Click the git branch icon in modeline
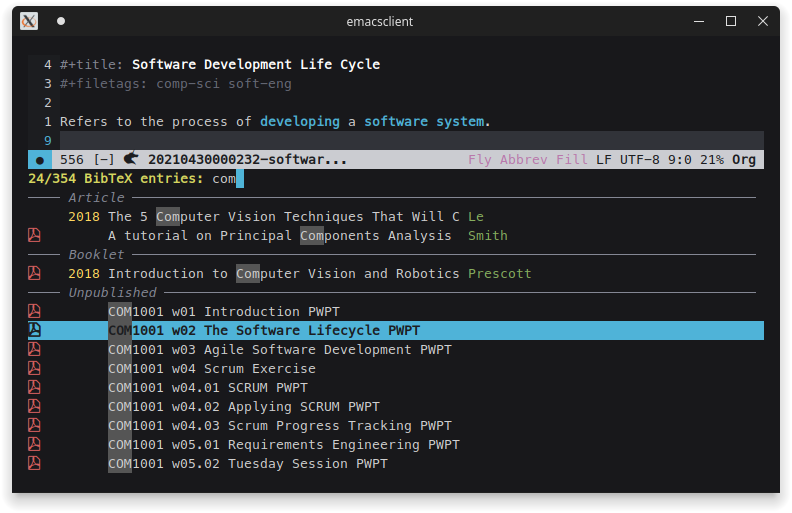 [131, 159]
